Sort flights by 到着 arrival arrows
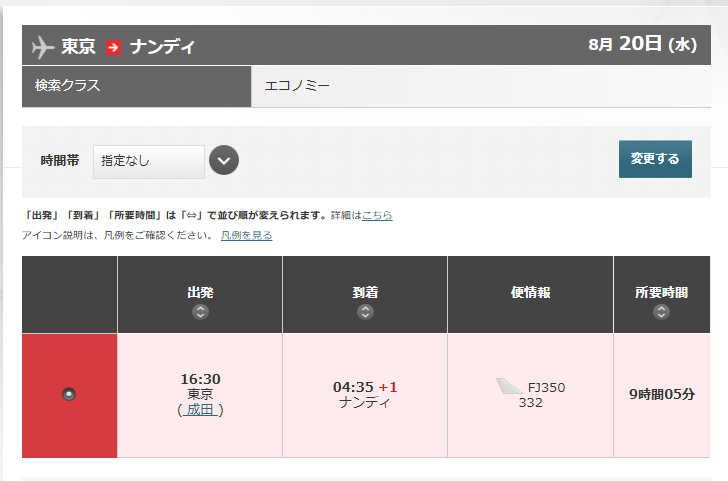The width and height of the screenshot is (728, 481). (x=365, y=312)
